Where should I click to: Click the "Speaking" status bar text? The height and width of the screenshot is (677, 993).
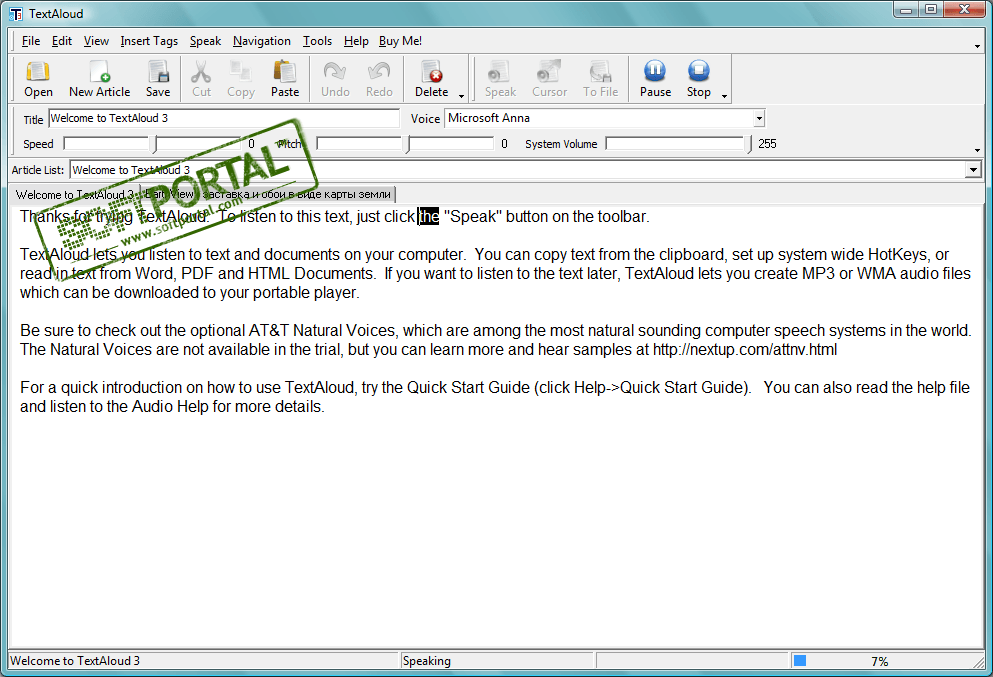pyautogui.click(x=427, y=661)
